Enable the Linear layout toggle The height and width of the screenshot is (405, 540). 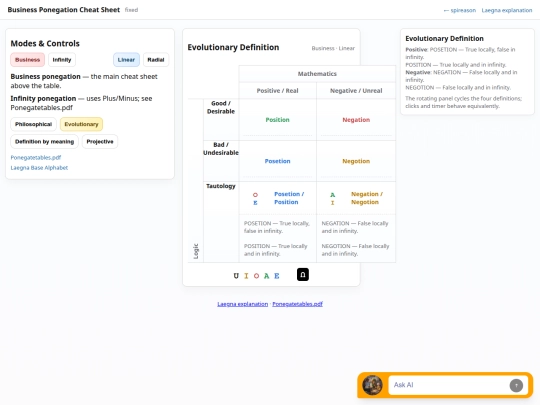pos(126,60)
